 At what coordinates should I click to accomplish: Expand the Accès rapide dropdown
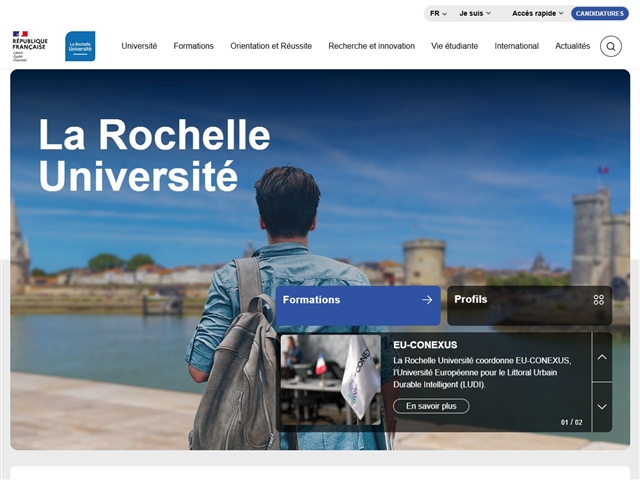(x=538, y=13)
